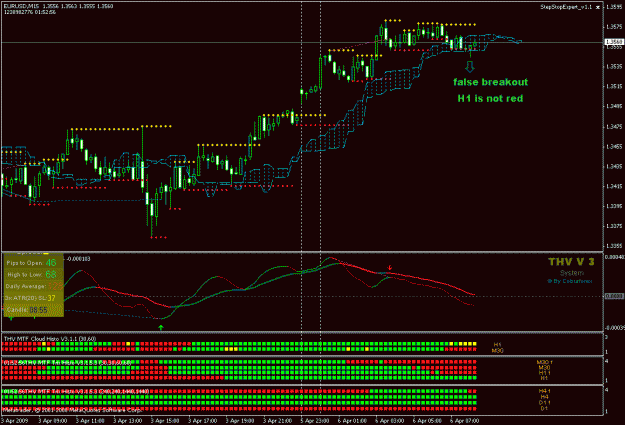This screenshot has height=425, width=625.
Task: Click the 'H4 1' label in bottom panel
Action: pos(544,392)
